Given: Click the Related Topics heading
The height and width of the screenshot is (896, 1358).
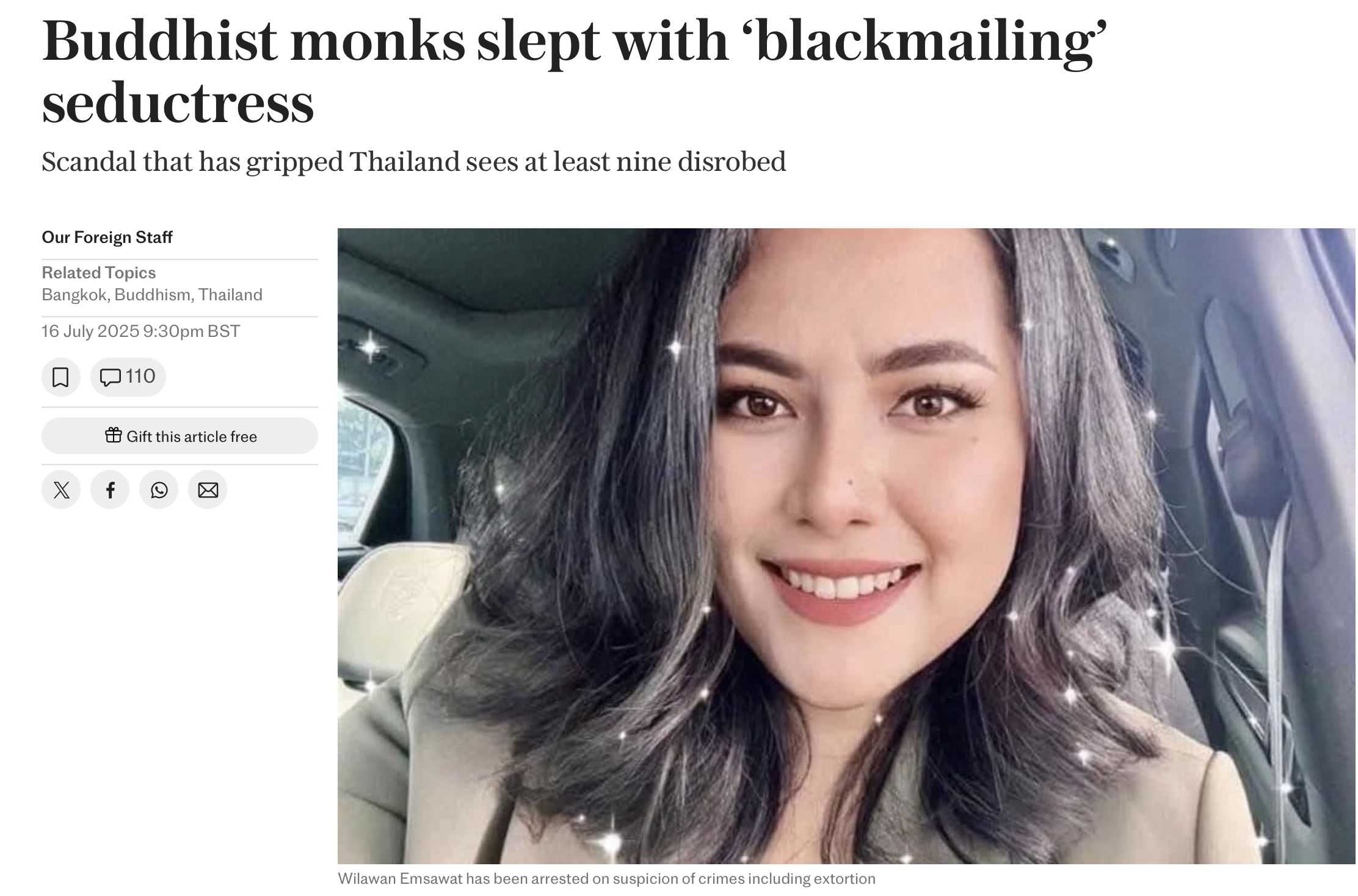Looking at the screenshot, I should (98, 273).
